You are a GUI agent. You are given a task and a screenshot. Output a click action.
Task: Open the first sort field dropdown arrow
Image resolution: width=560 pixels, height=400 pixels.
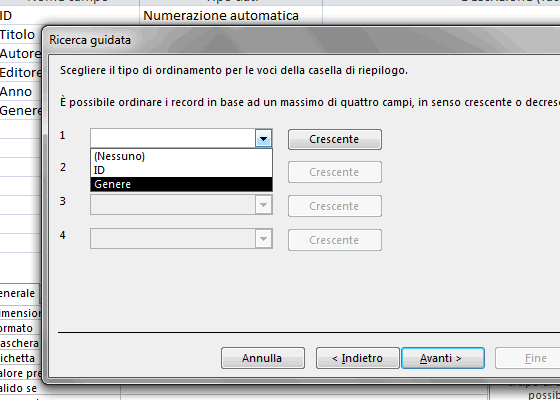tap(264, 139)
